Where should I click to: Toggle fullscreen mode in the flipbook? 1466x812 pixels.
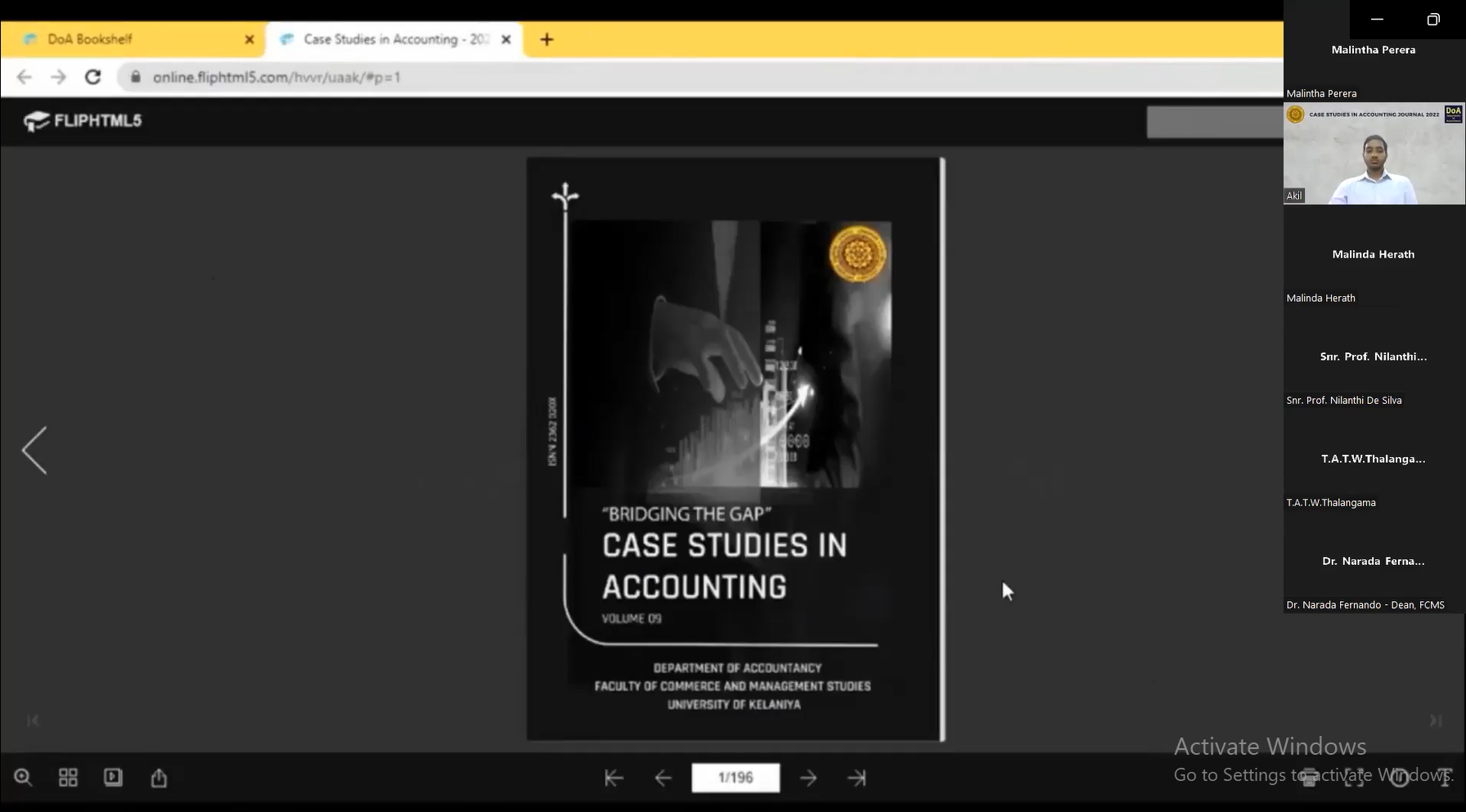click(x=1354, y=778)
